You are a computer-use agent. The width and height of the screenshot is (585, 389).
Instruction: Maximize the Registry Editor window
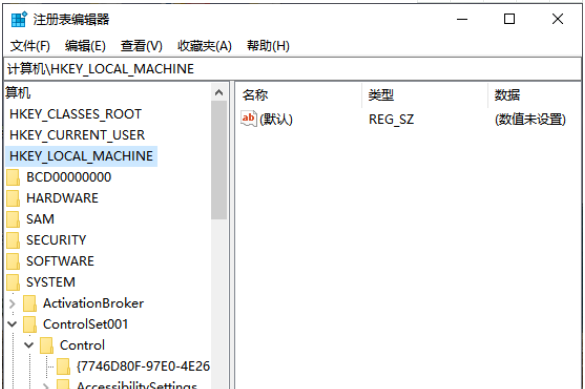click(x=509, y=19)
